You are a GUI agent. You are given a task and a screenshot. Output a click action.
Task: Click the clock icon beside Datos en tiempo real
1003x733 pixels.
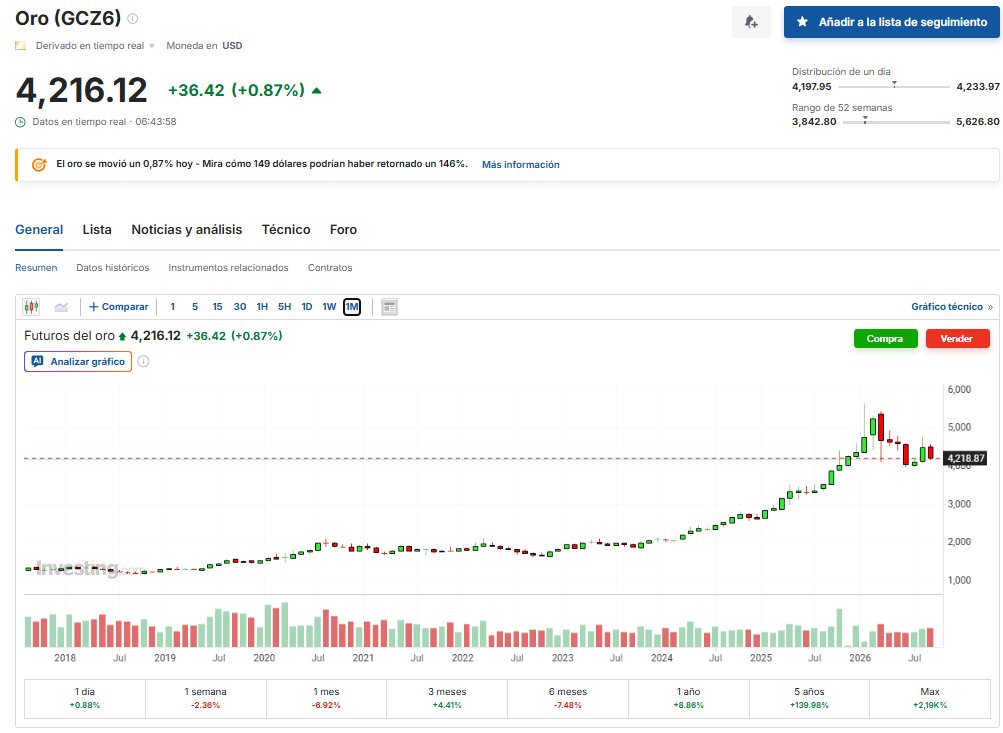(20, 122)
